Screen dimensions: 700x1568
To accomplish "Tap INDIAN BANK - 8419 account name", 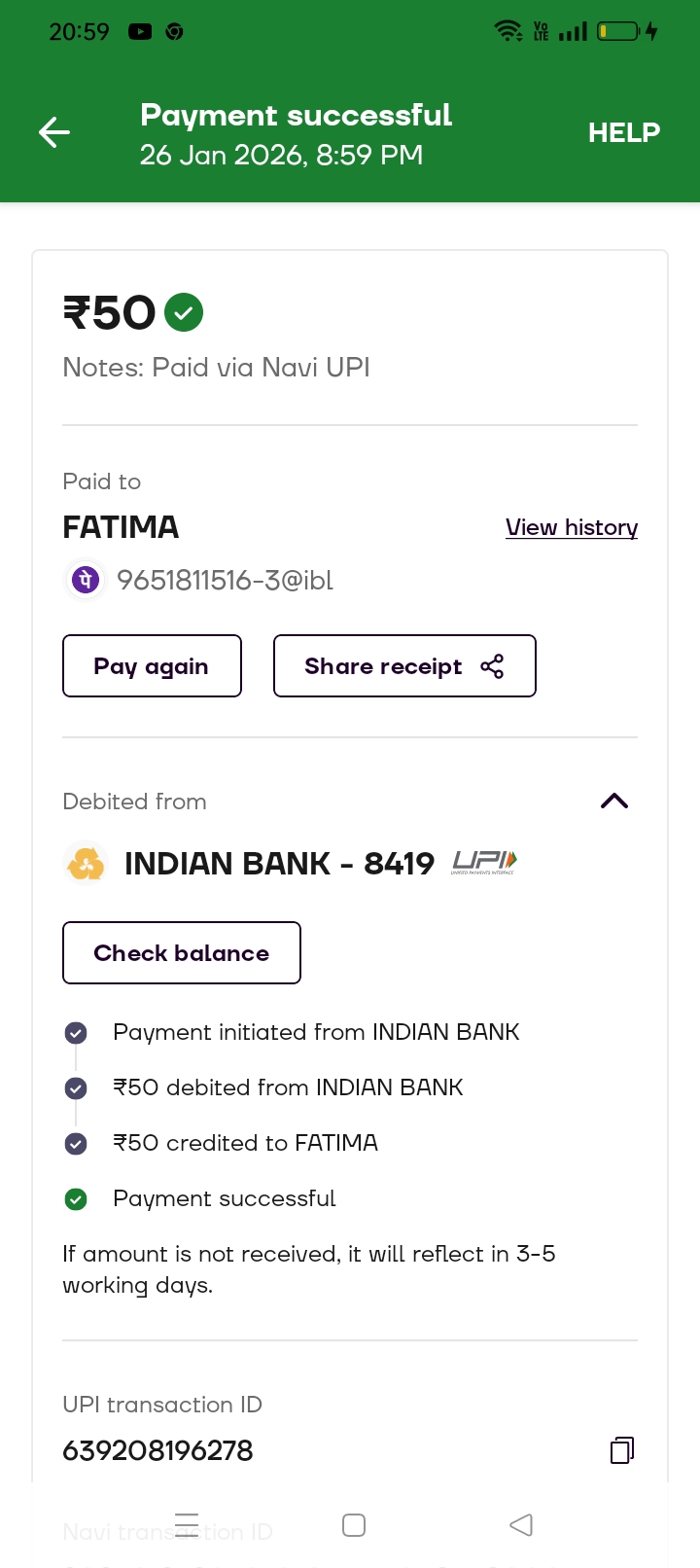I will [x=279, y=864].
